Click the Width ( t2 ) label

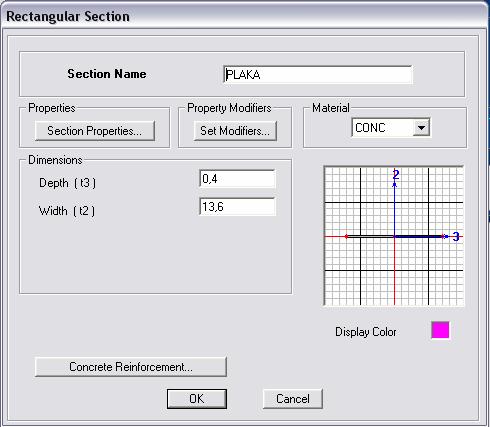click(67, 211)
